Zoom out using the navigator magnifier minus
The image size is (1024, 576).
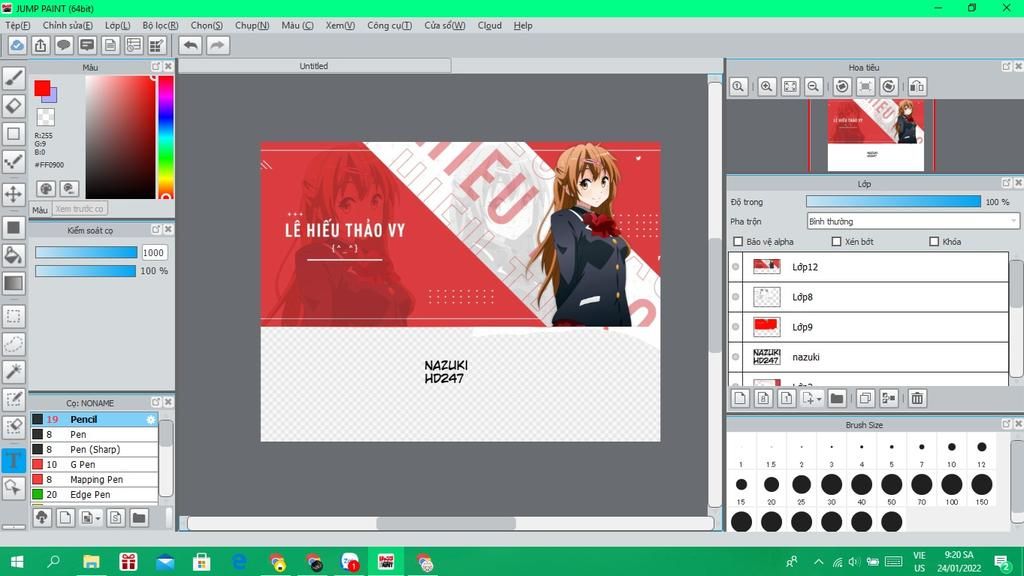click(813, 86)
